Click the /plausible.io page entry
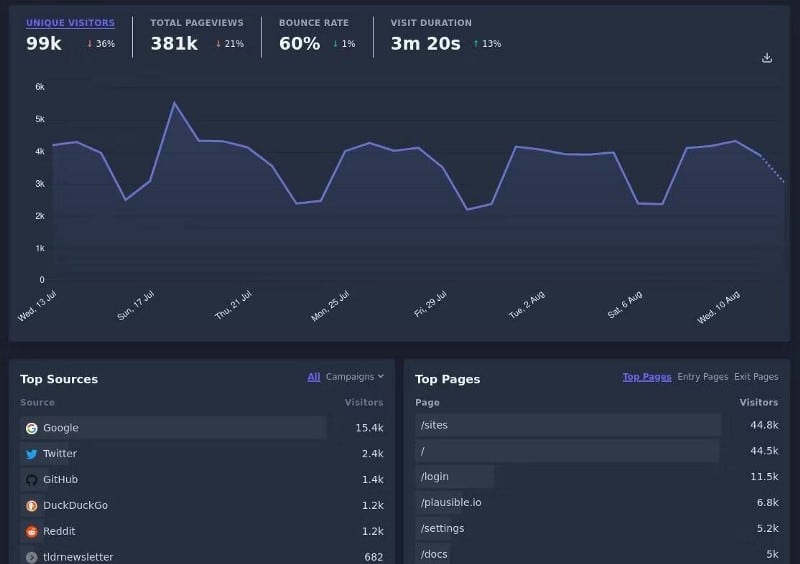The width and height of the screenshot is (800, 564). point(451,502)
